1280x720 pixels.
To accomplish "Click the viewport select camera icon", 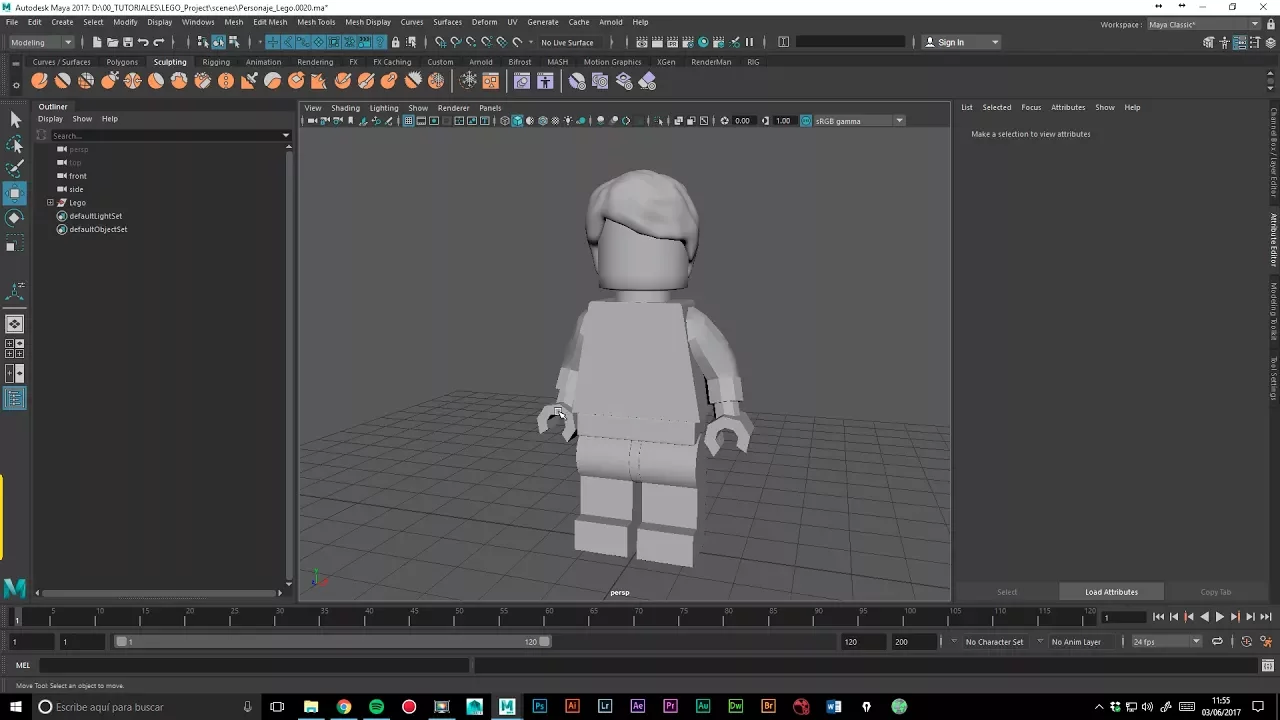I will click(x=312, y=121).
